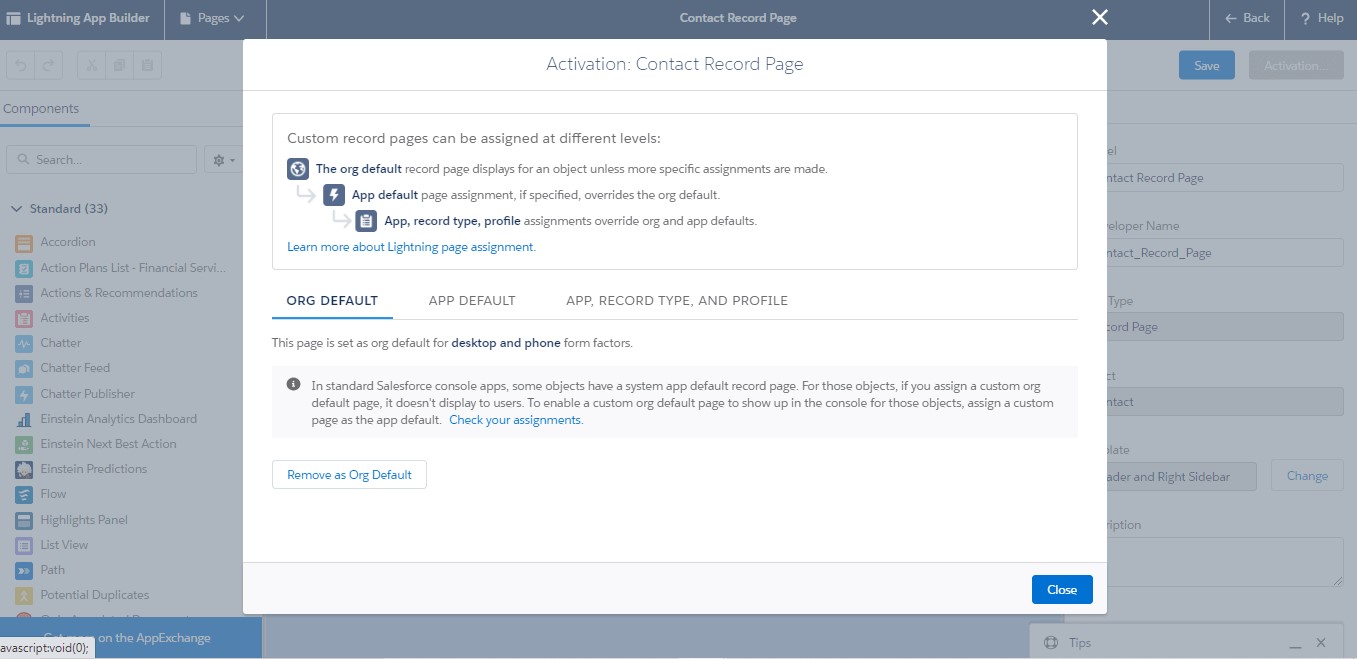Viewport: 1357px width, 659px height.
Task: Open the components settings gear dropdown
Action: click(222, 159)
